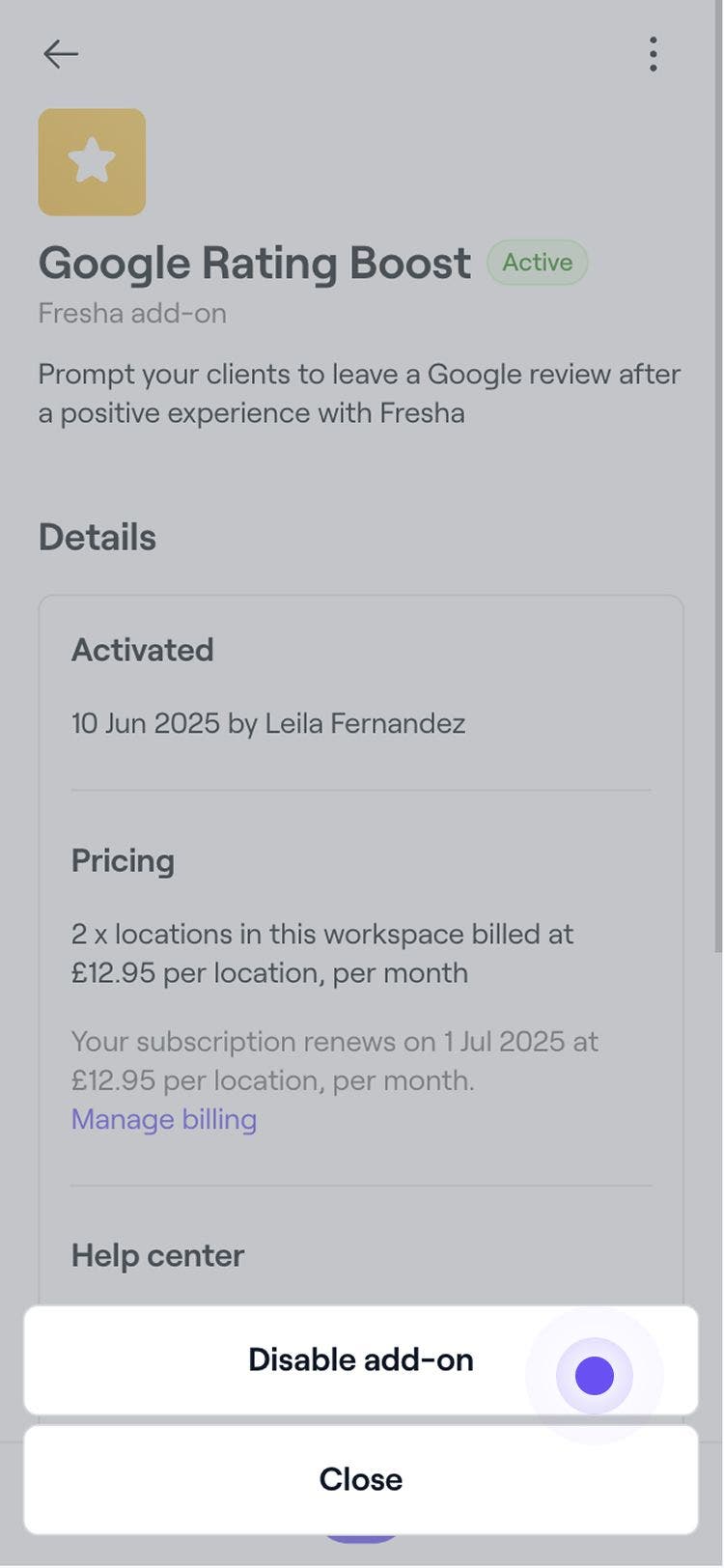The height and width of the screenshot is (1568, 724).
Task: Click the Help center heading
Action: pos(157,1255)
